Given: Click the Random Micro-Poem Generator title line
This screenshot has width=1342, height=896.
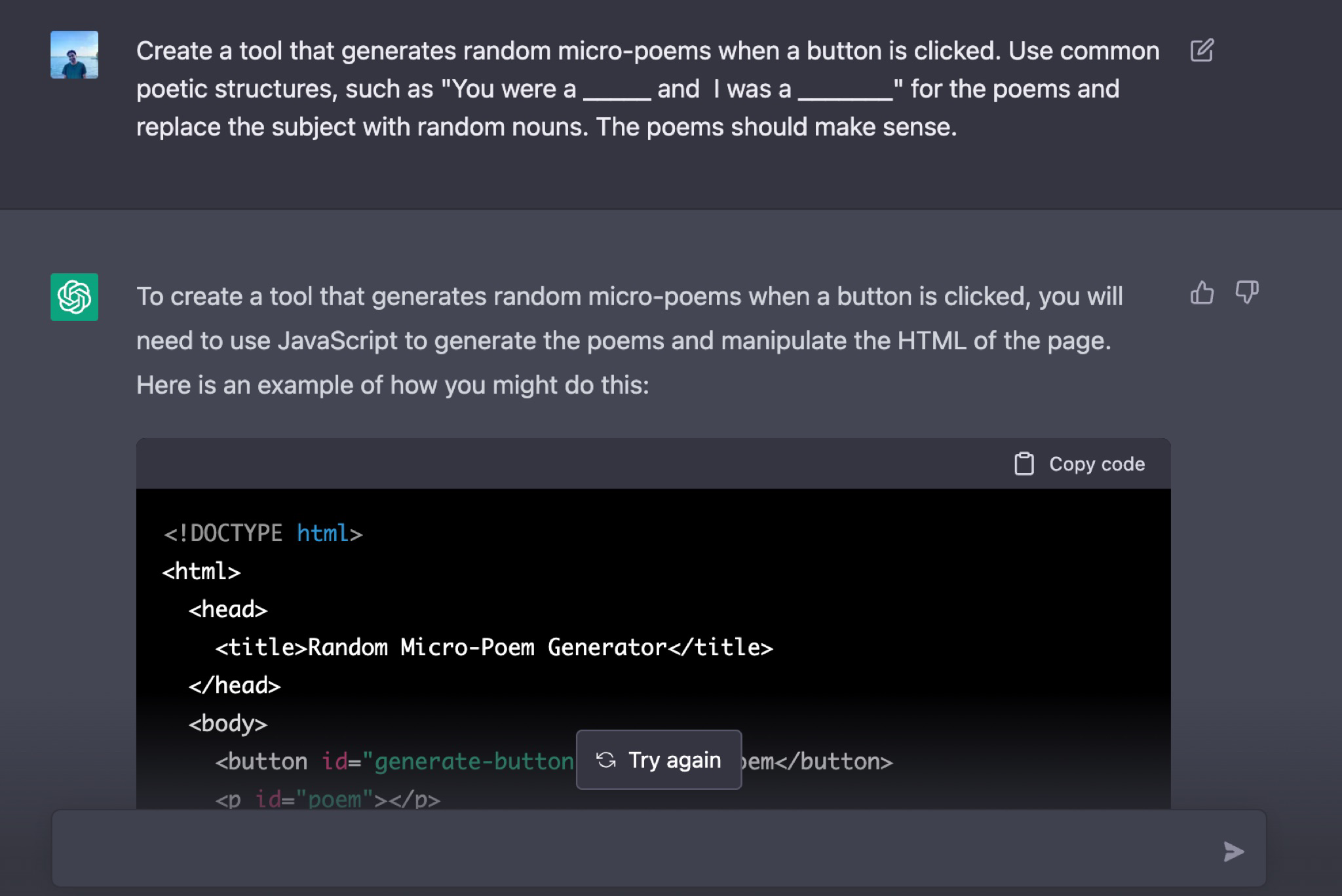Looking at the screenshot, I should coord(494,648).
